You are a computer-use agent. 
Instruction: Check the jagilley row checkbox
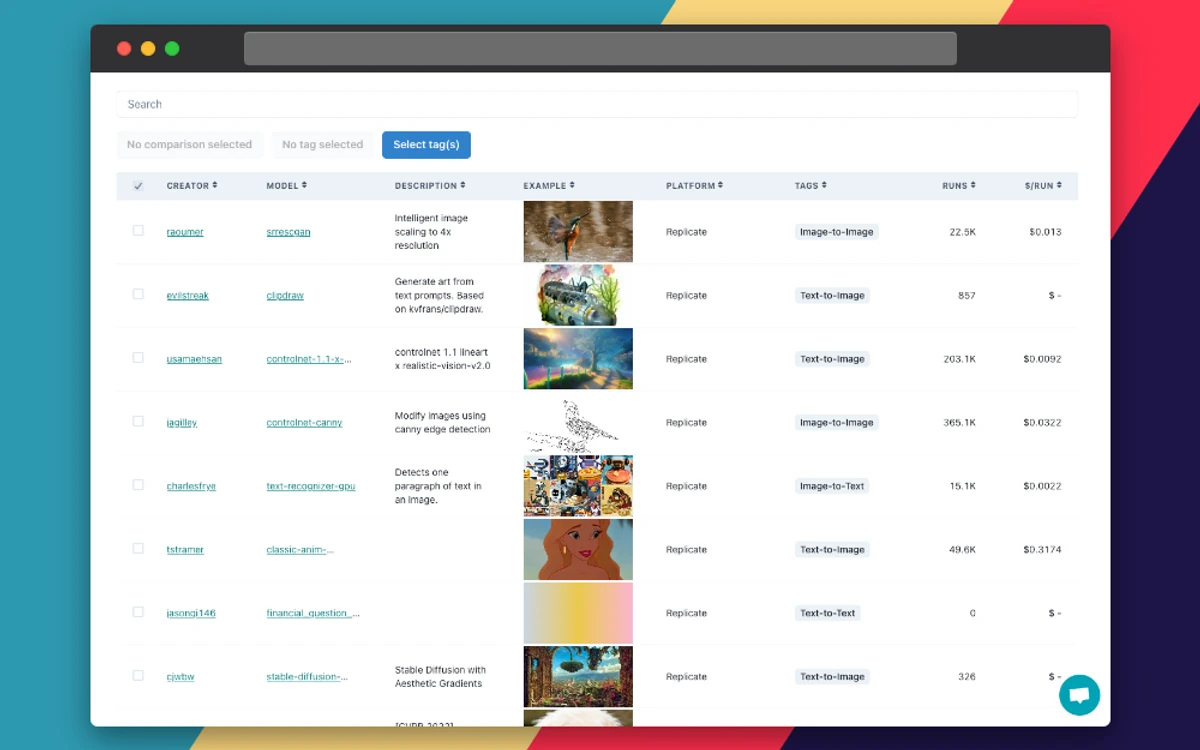[138, 421]
